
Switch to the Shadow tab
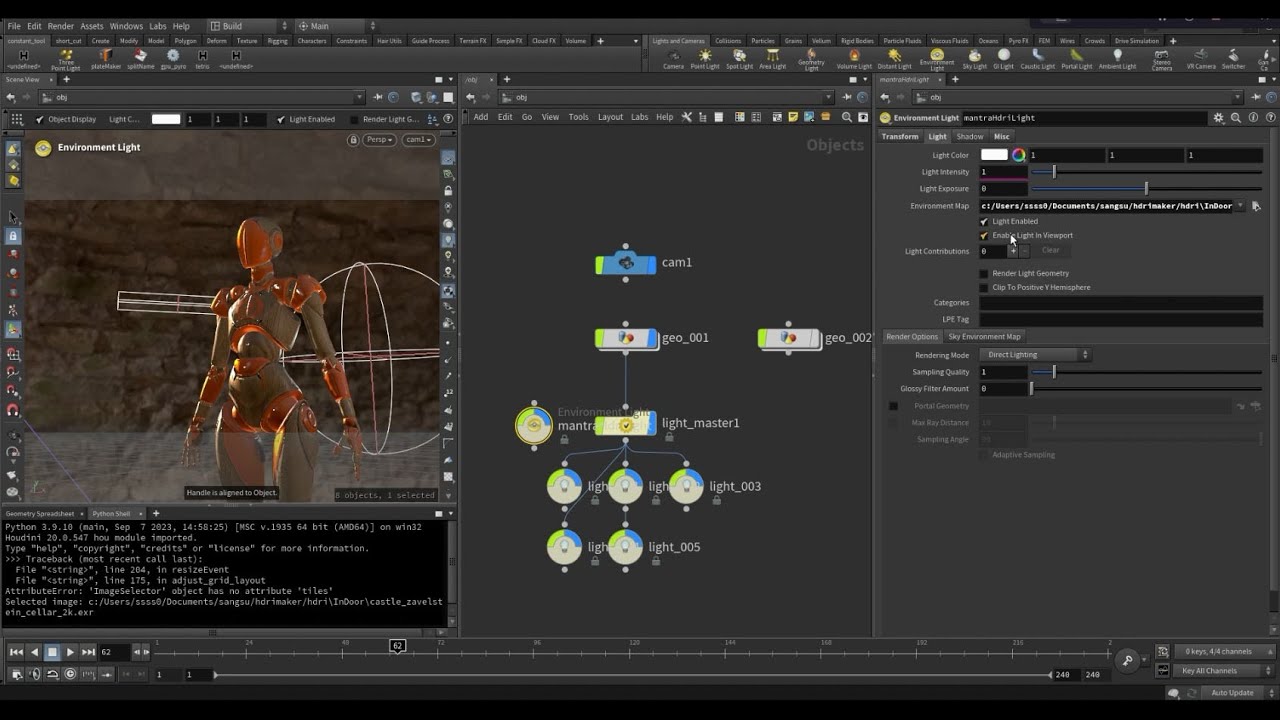969,136
